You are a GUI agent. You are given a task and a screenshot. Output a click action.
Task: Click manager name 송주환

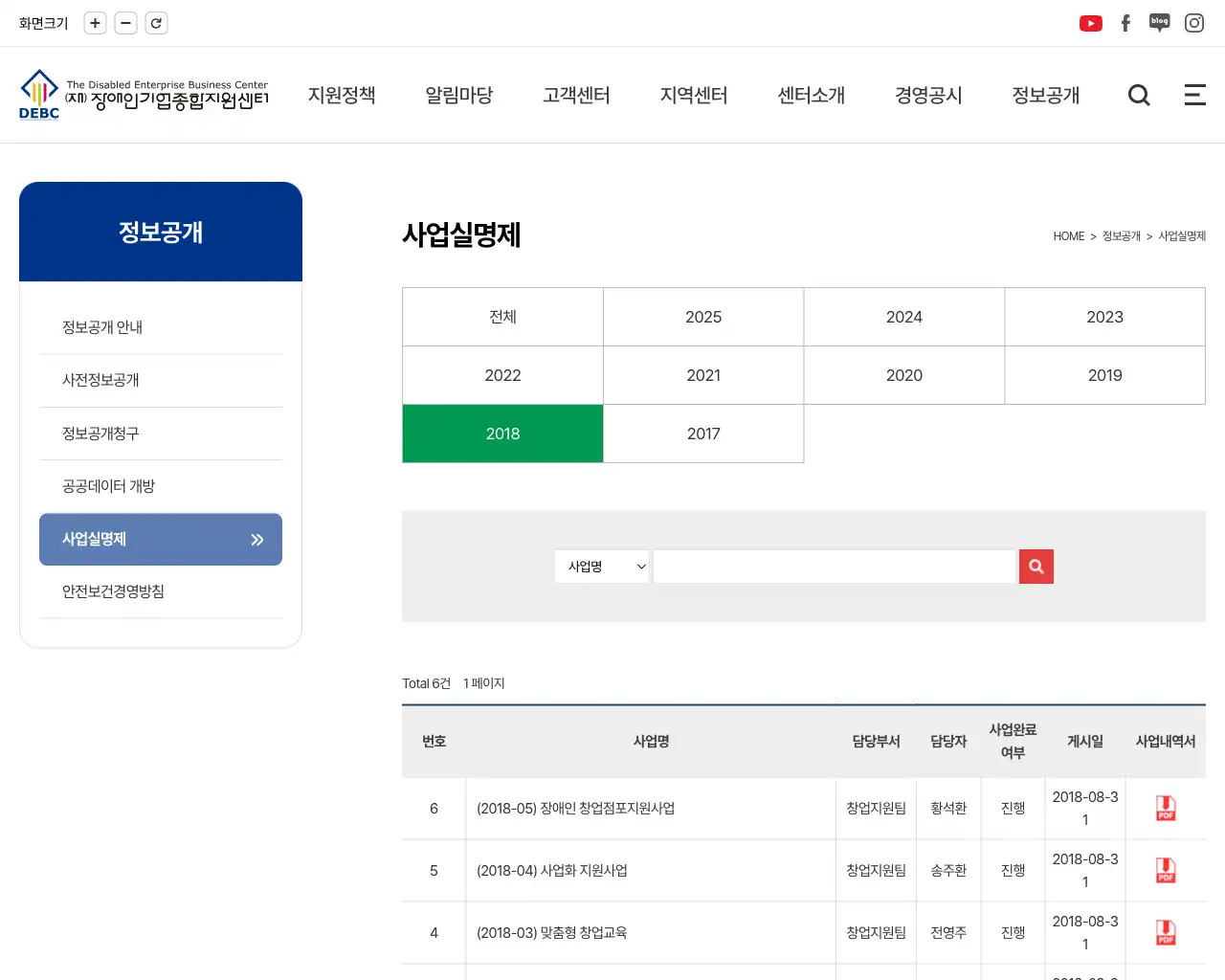point(948,871)
